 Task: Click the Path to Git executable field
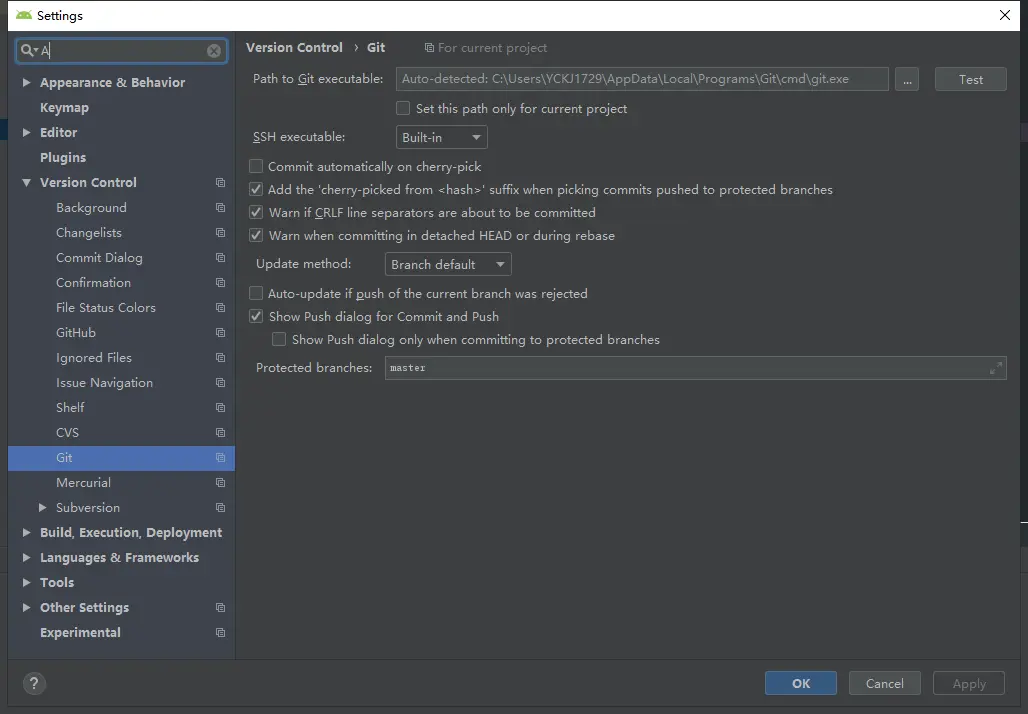[x=642, y=79]
